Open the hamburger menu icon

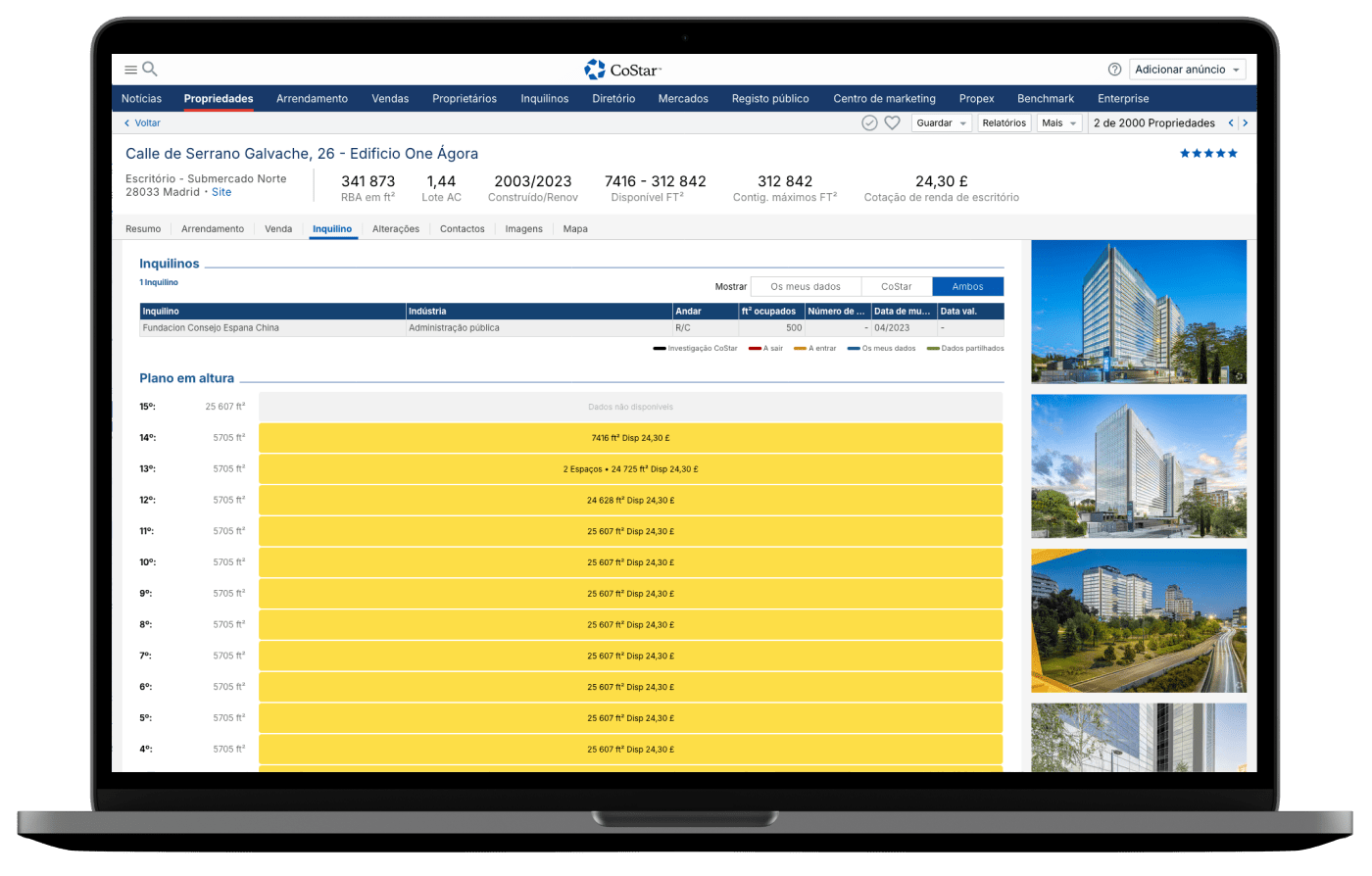tap(130, 70)
